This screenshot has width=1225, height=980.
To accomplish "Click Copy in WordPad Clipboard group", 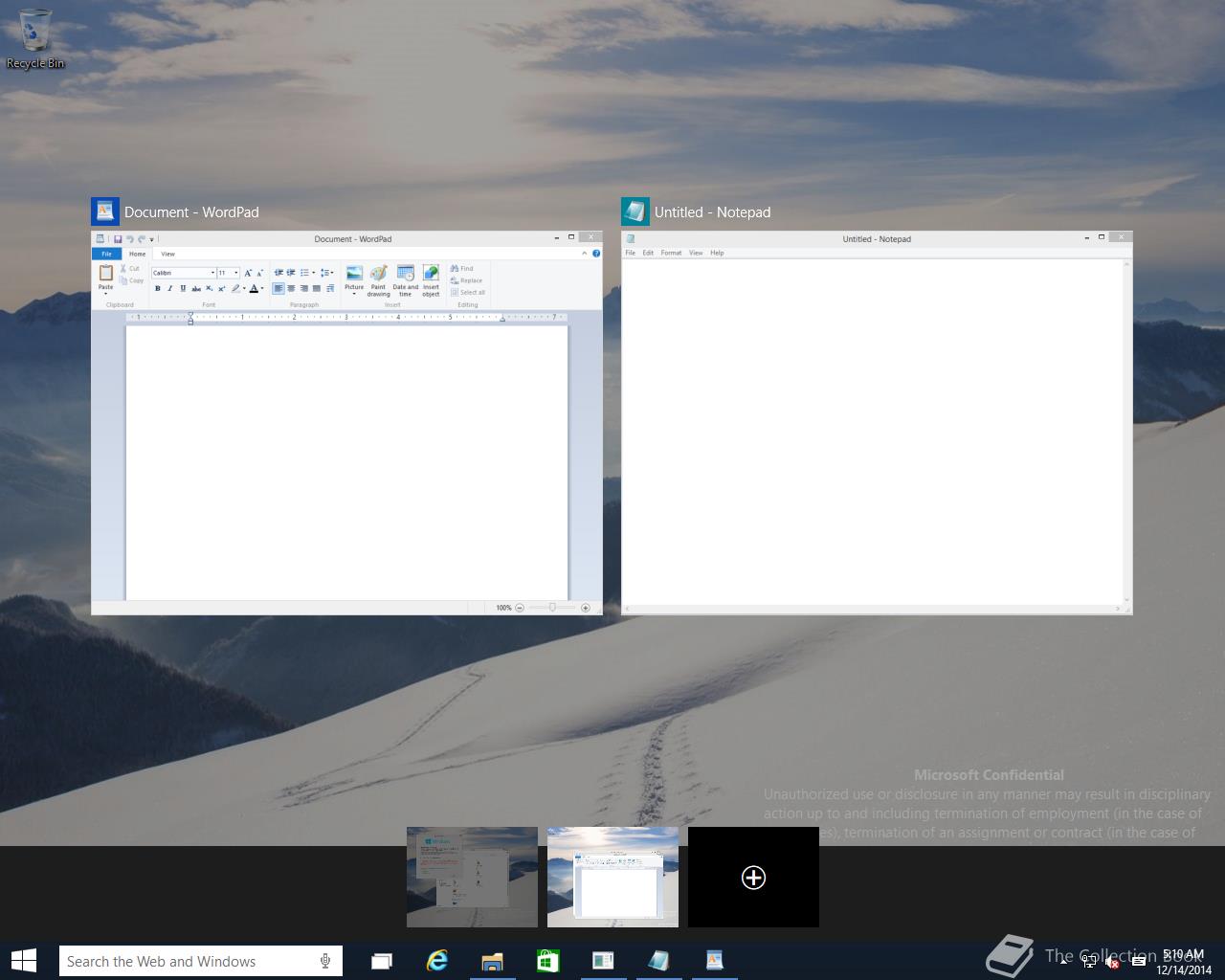I will pos(132,280).
